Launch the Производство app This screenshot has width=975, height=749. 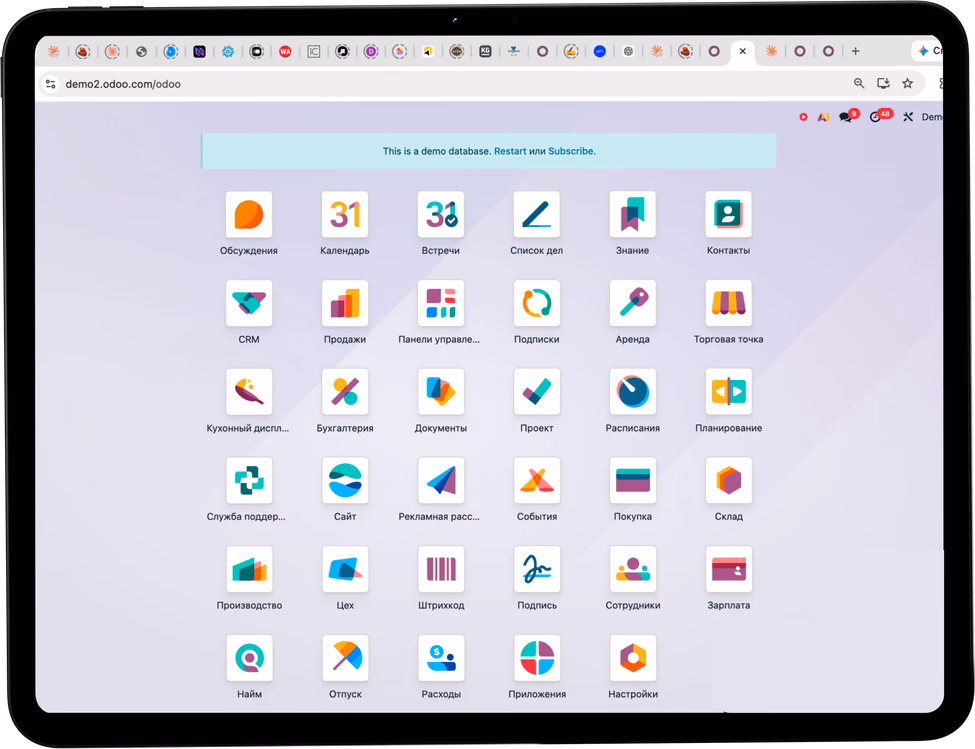pyautogui.click(x=249, y=569)
